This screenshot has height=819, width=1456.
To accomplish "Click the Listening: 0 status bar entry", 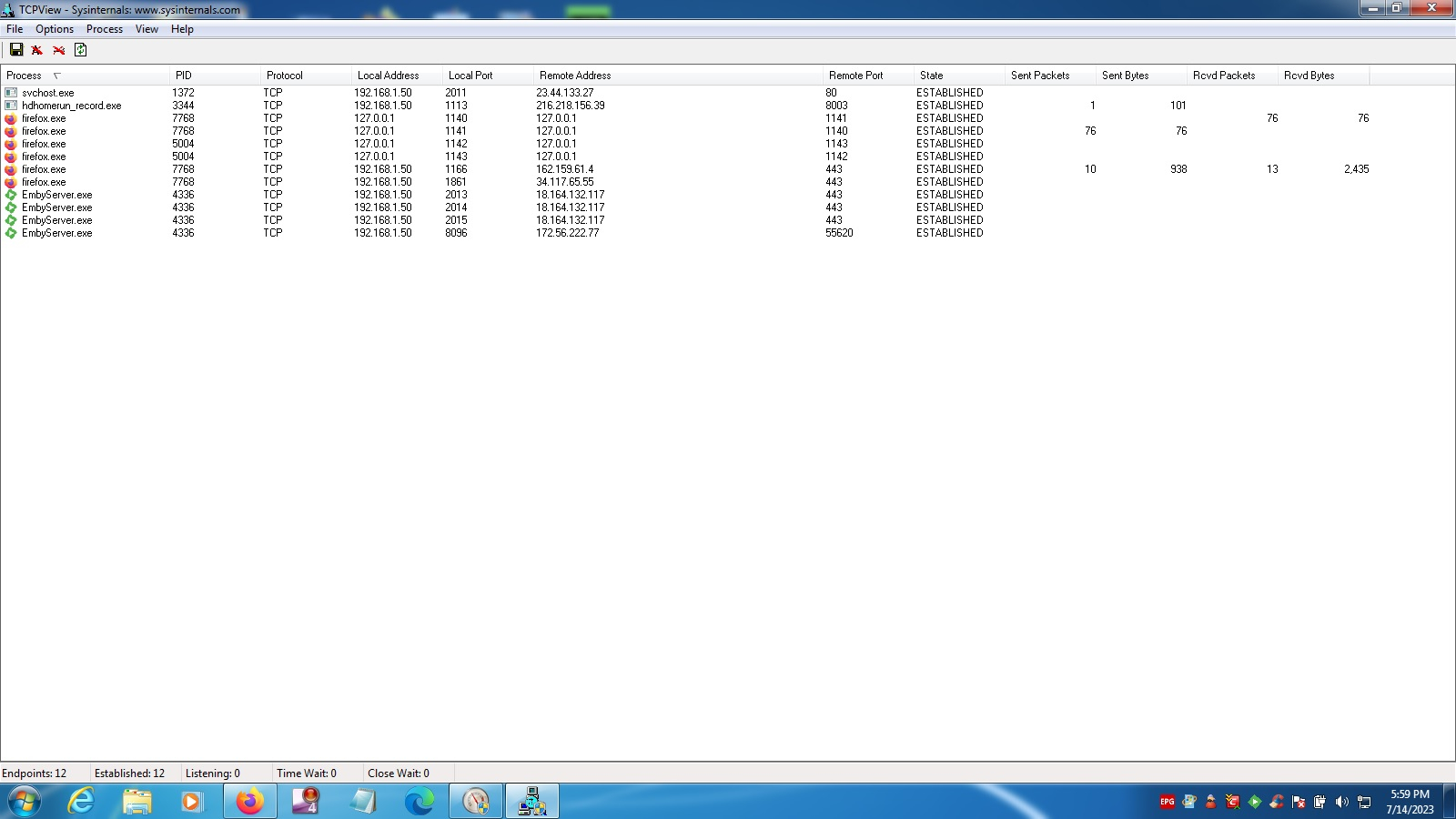I will pos(213,773).
